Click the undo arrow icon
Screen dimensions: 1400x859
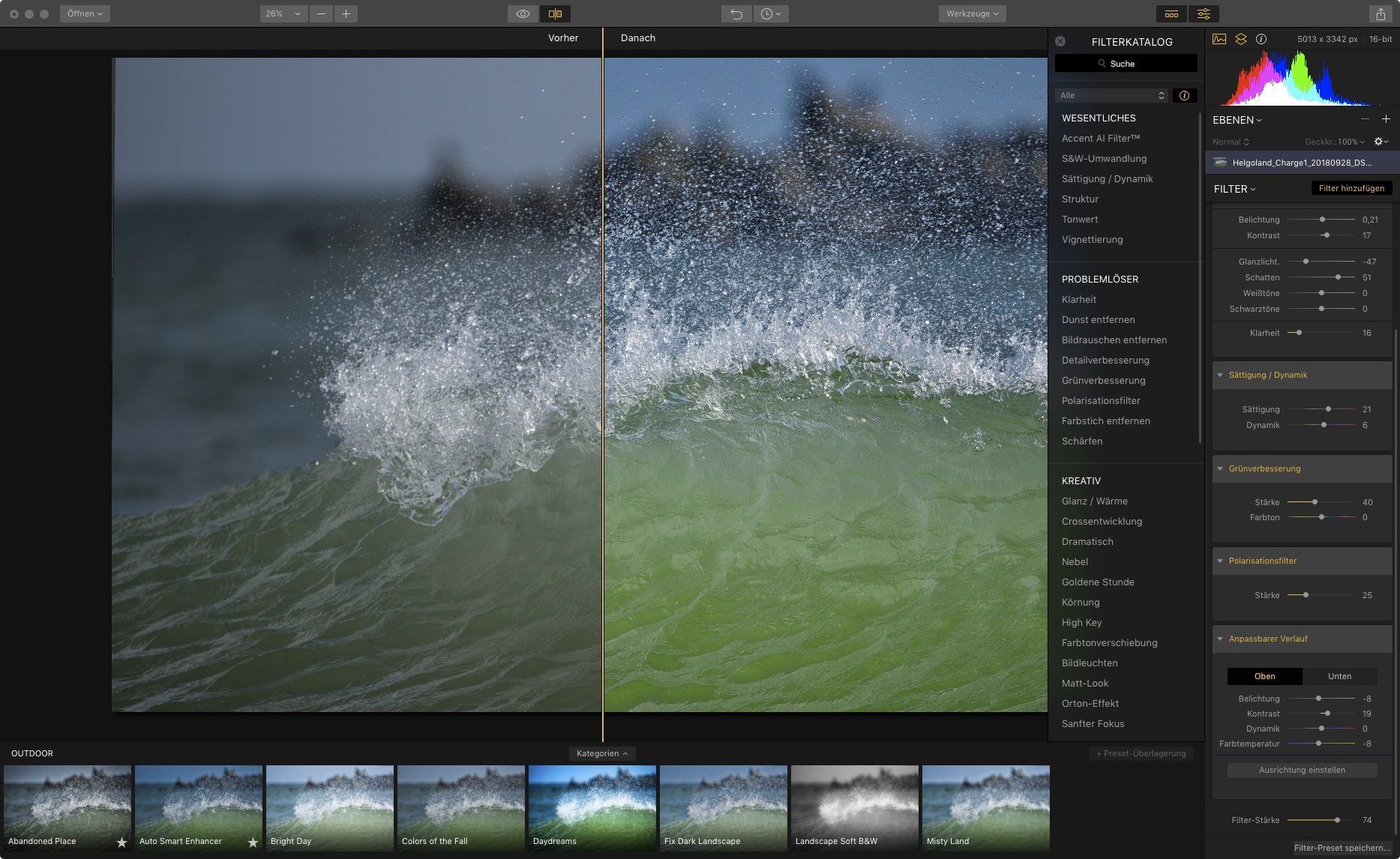(736, 14)
